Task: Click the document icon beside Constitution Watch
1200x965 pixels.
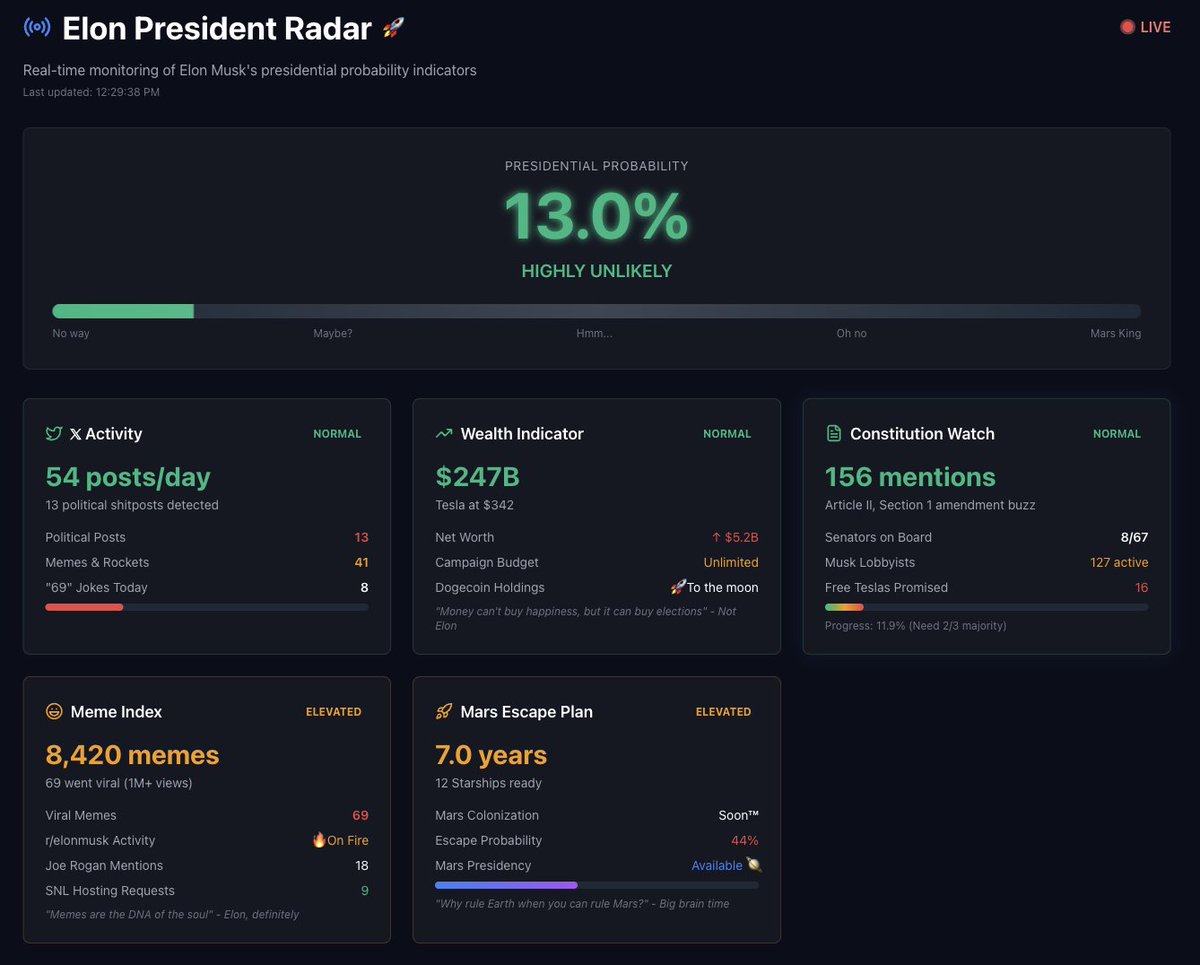Action: 834,434
